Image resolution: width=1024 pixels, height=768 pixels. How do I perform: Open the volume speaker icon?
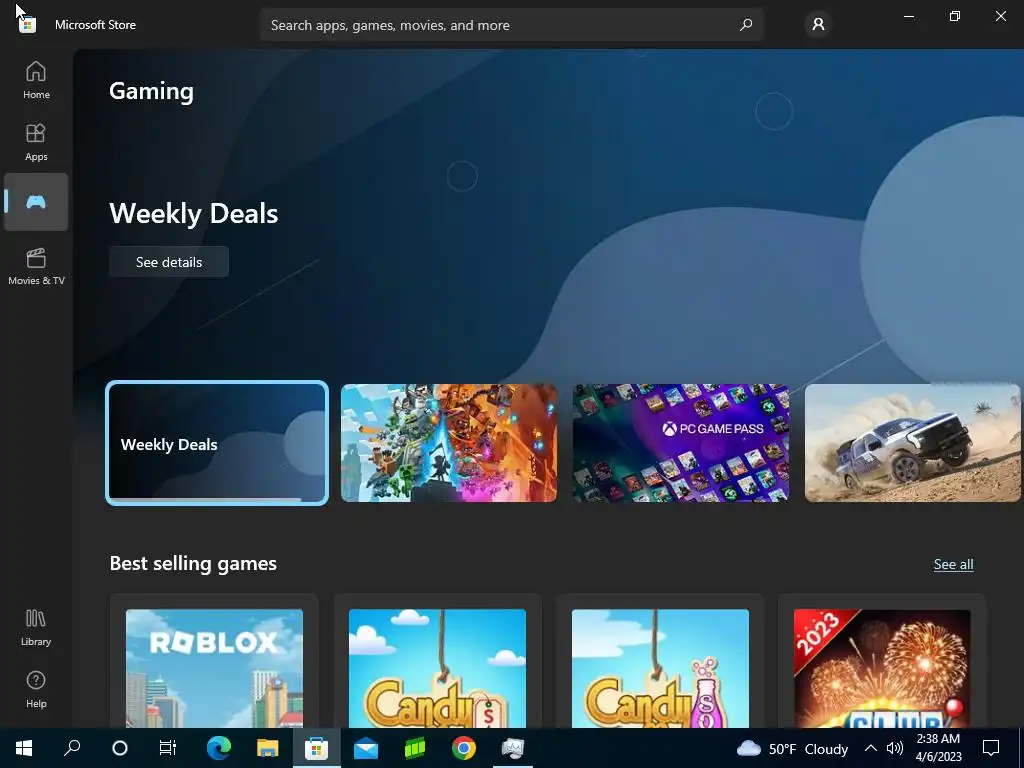coord(895,748)
